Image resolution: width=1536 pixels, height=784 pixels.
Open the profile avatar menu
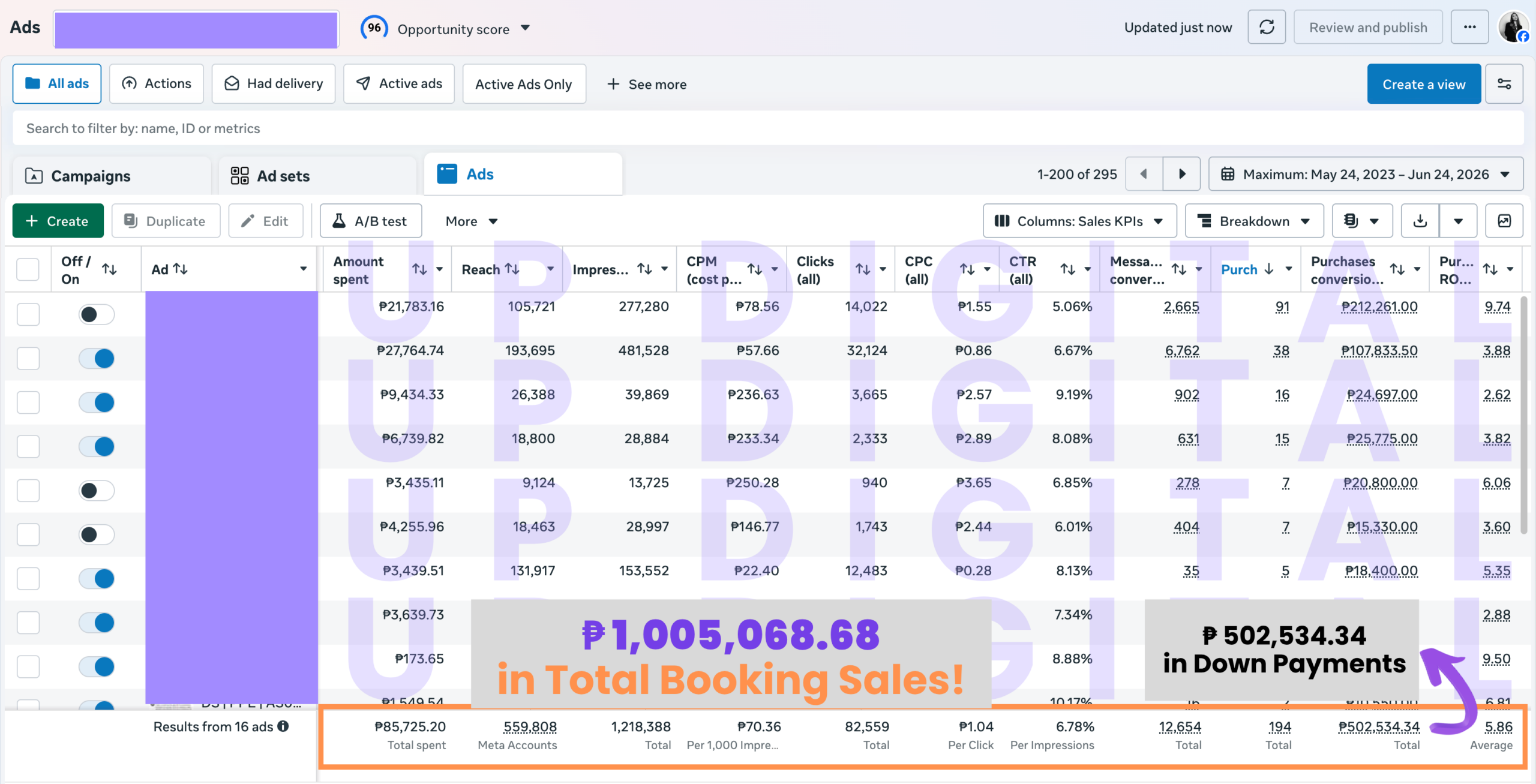click(1513, 27)
